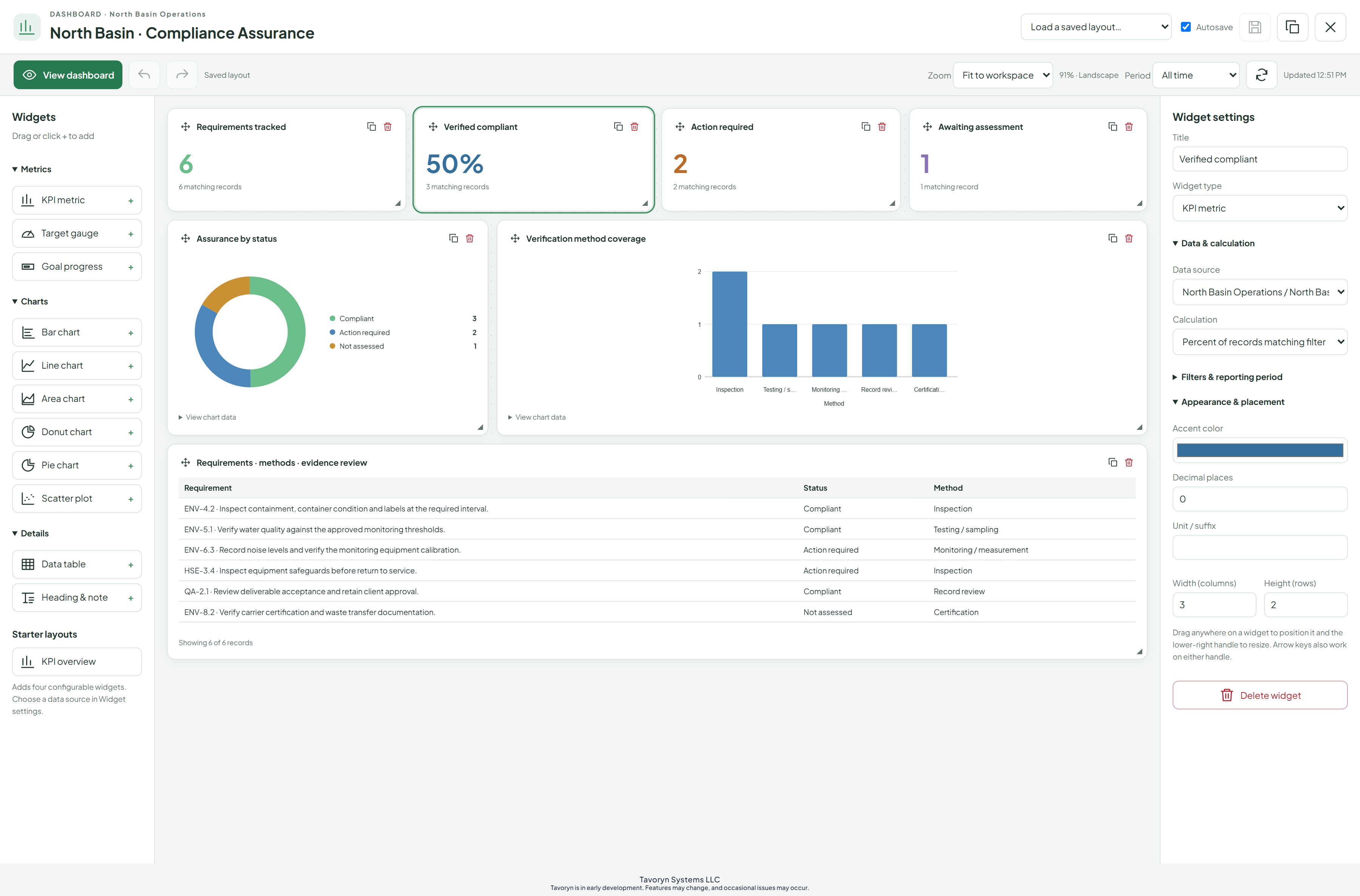The image size is (1360, 896).
Task: Expand View chart data under donut chart
Action: click(207, 417)
